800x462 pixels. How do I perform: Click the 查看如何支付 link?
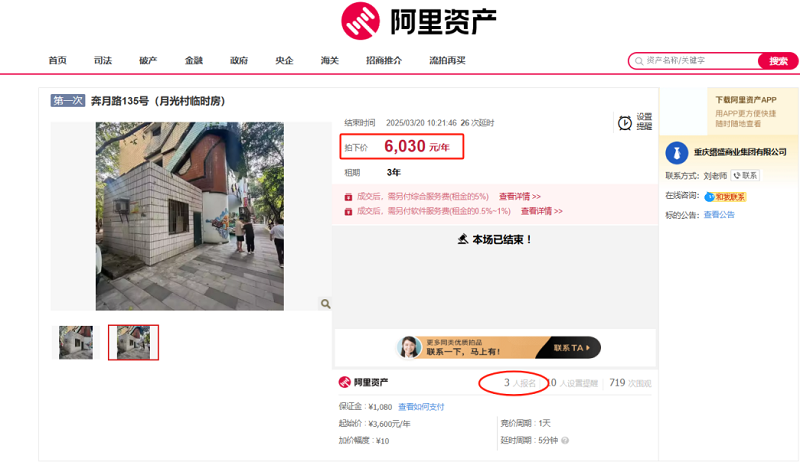(421, 407)
